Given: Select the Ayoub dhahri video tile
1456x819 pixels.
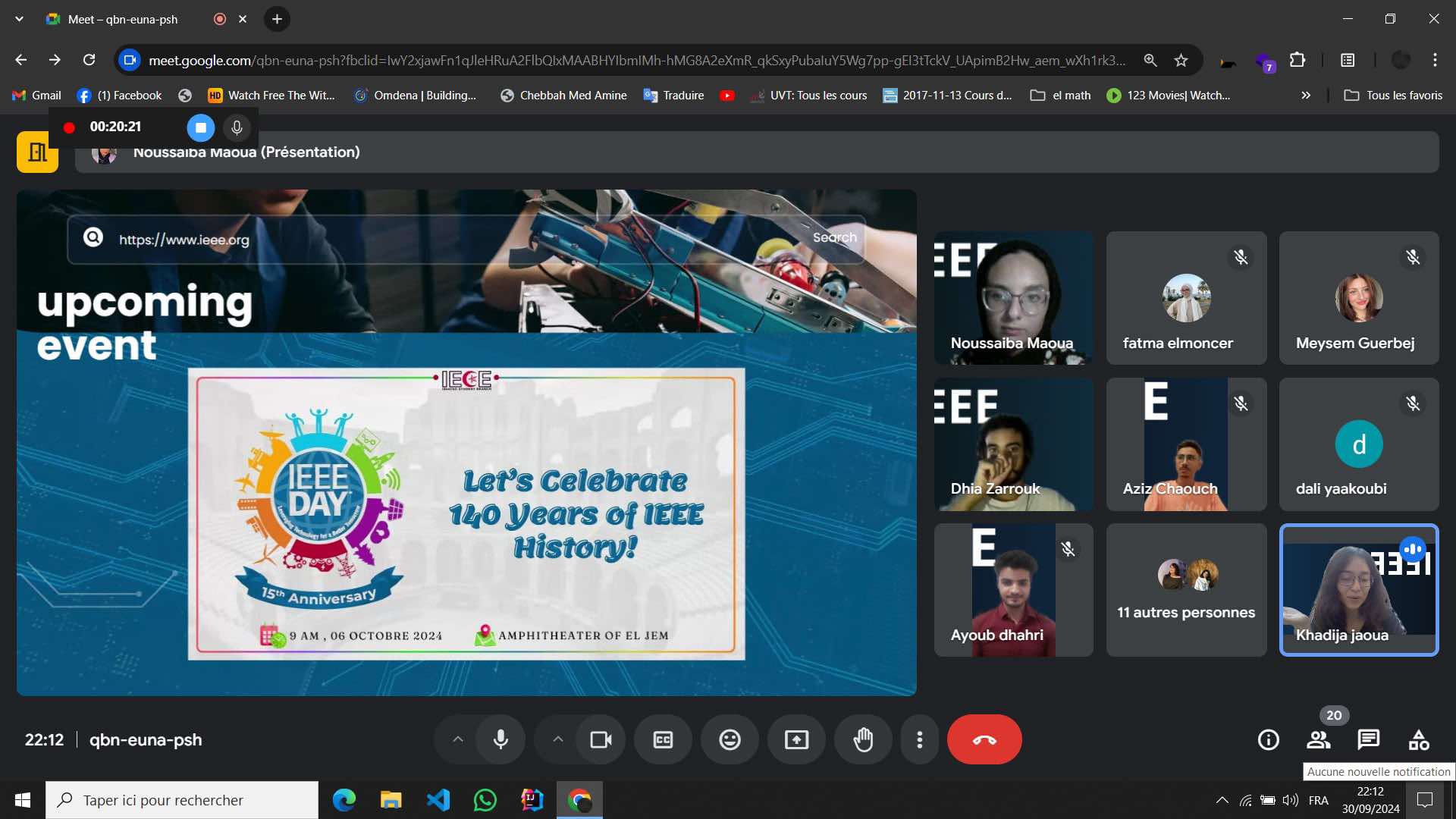Looking at the screenshot, I should tap(1013, 590).
